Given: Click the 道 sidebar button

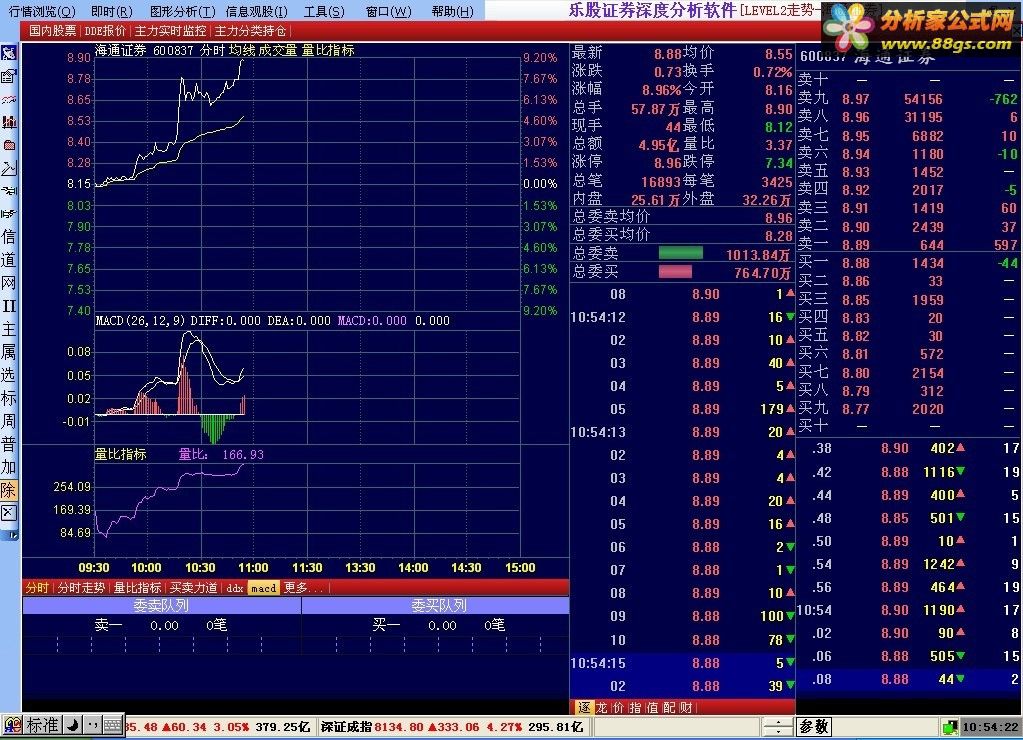Looking at the screenshot, I should (x=8, y=260).
